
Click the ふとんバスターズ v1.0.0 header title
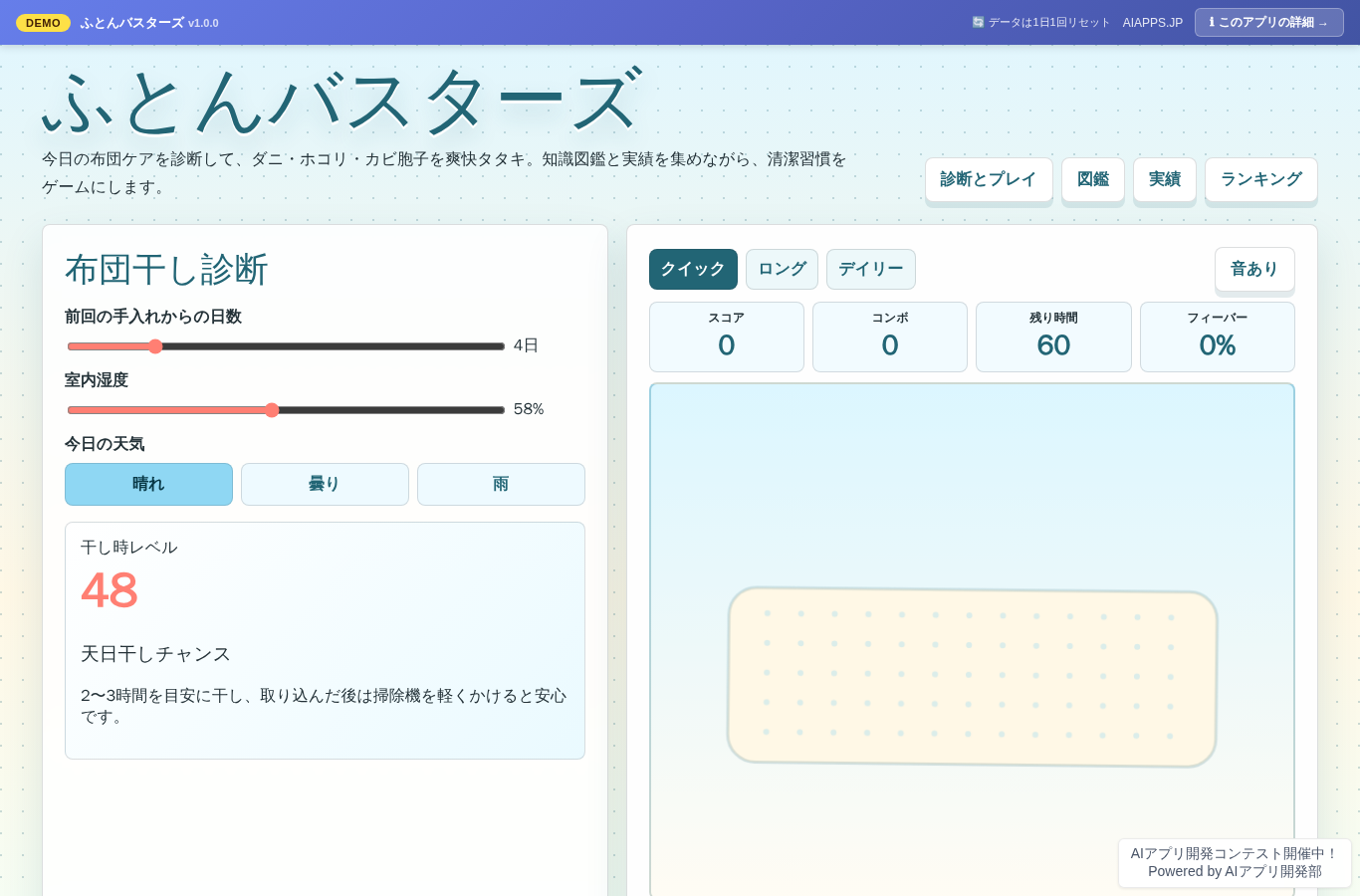coord(149,23)
